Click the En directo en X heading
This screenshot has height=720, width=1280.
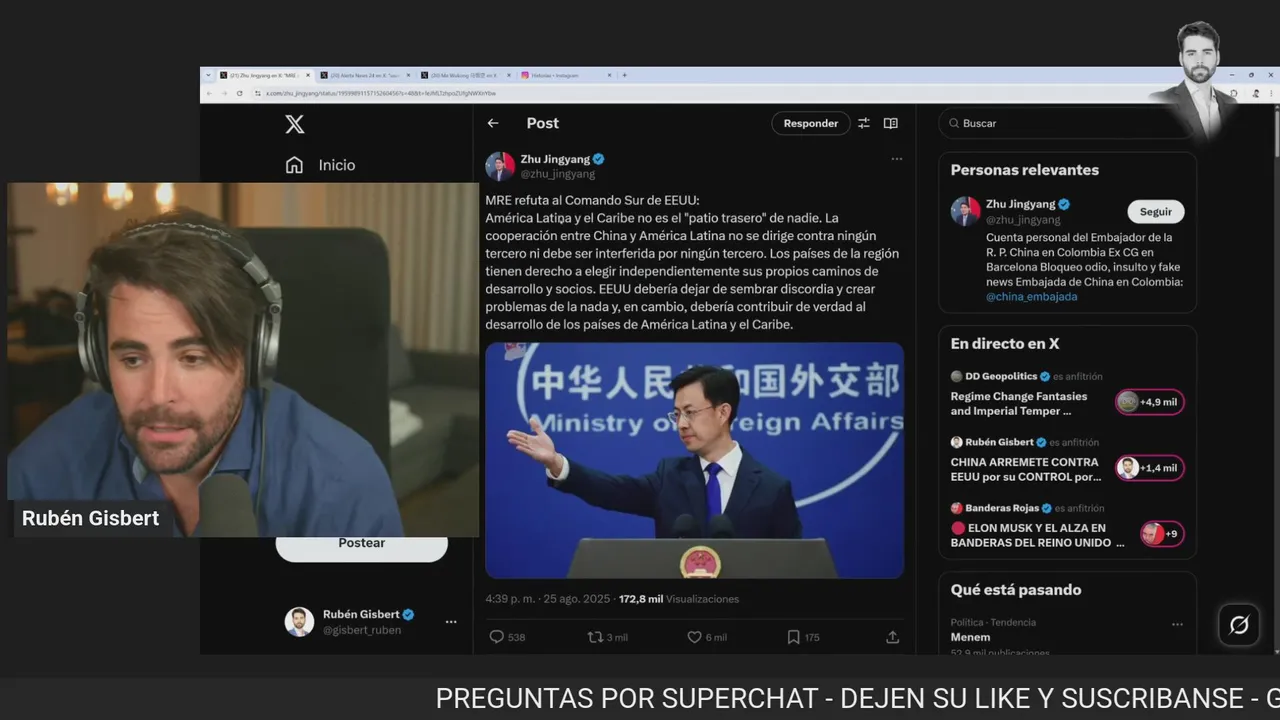1004,343
